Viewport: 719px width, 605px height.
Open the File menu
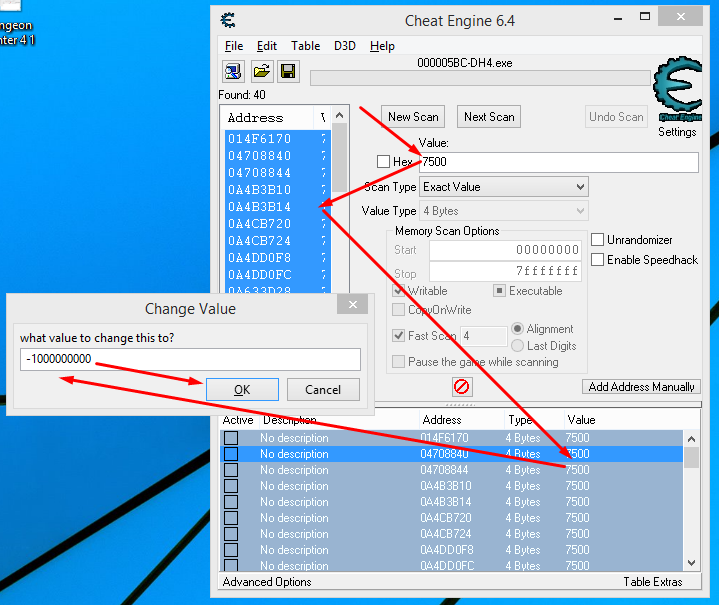(x=234, y=46)
